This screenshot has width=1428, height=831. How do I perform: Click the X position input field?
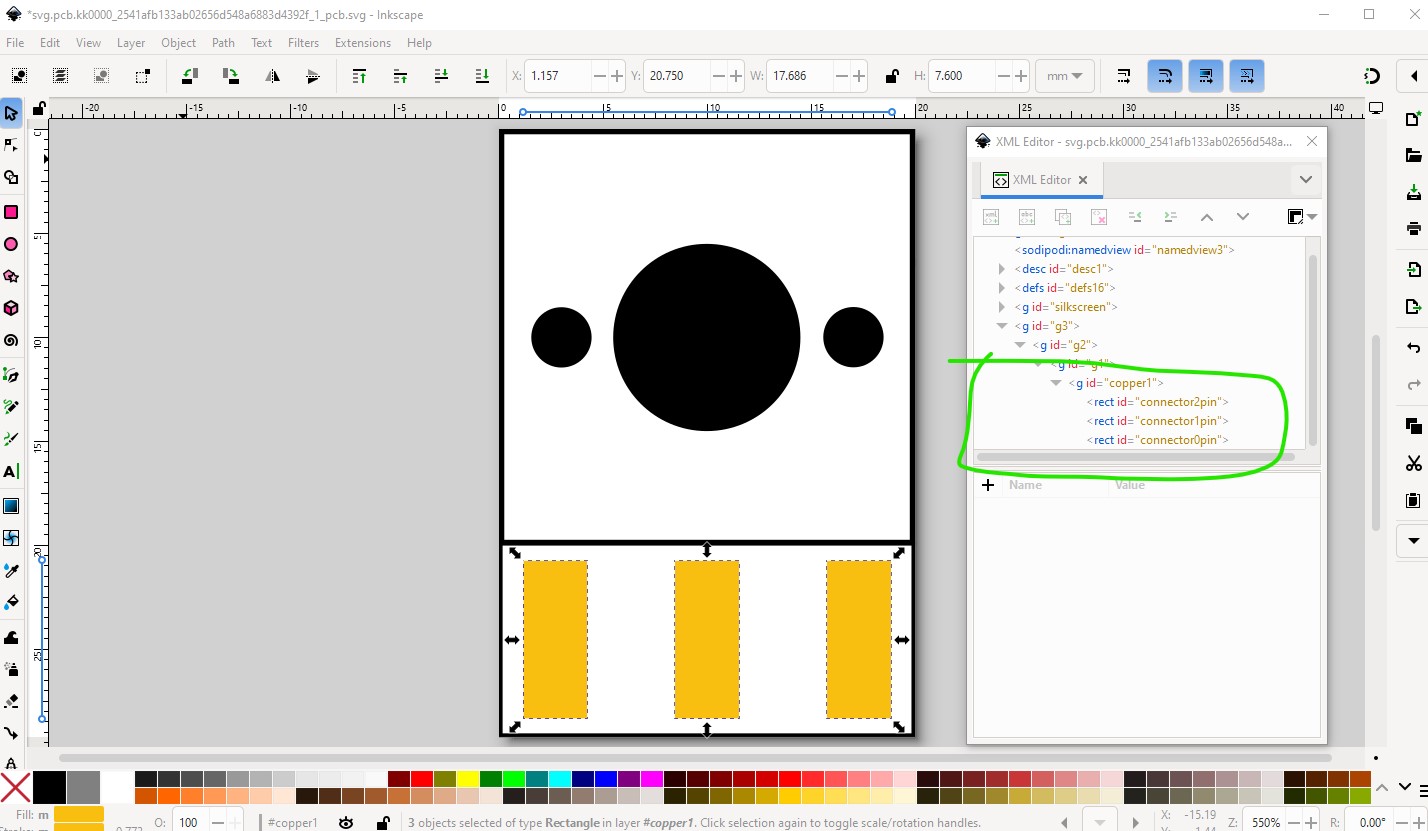[558, 76]
